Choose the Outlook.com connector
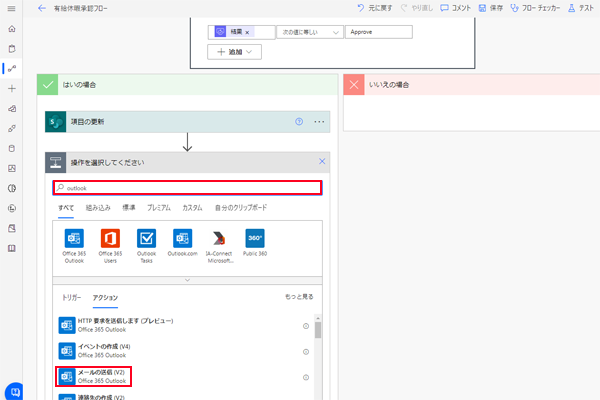The width and height of the screenshot is (600, 400). (183, 243)
